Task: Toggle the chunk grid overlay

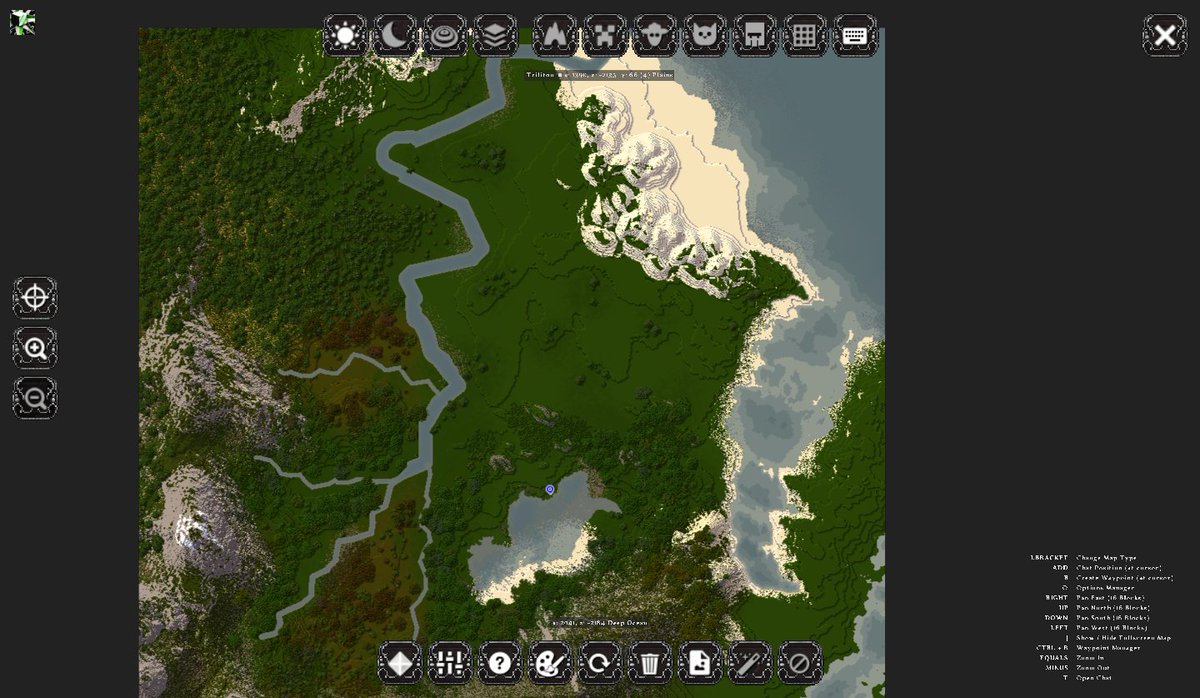Action: 805,35
